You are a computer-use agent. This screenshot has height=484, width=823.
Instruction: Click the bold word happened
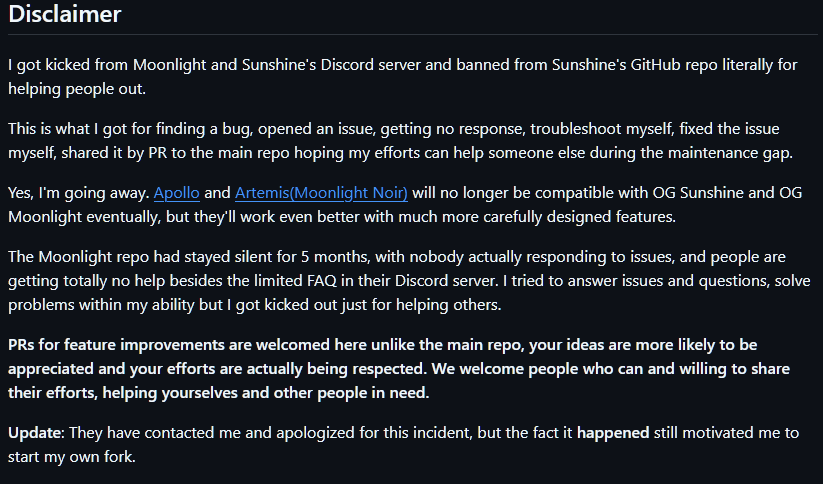pyautogui.click(x=613, y=433)
